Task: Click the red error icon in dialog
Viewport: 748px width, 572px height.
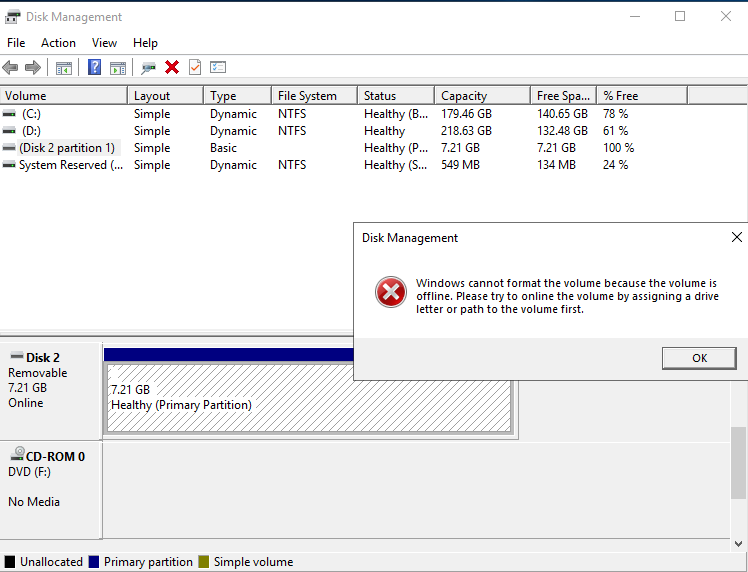Action: pos(391,292)
